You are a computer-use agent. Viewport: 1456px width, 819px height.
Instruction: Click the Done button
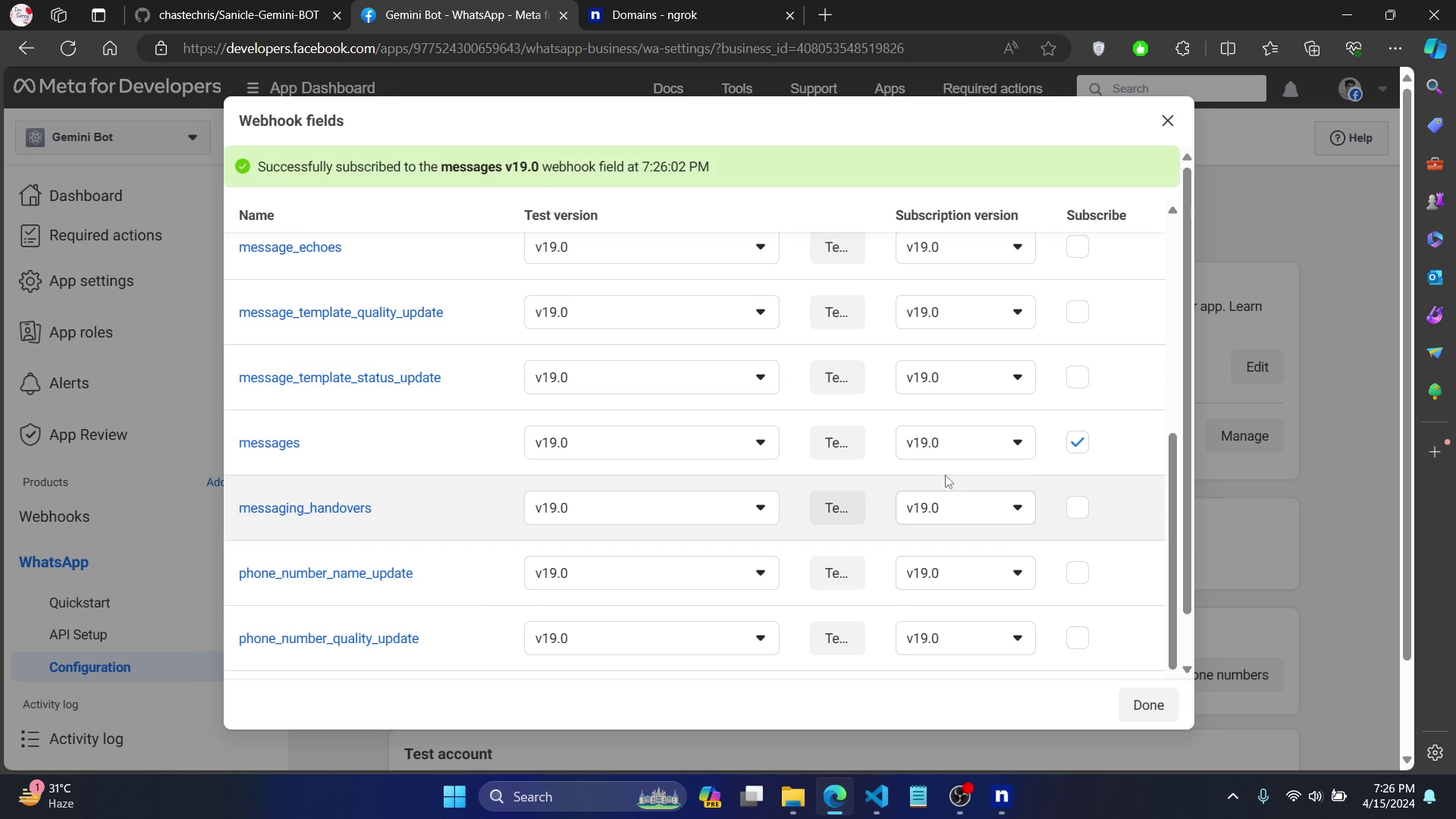tap(1147, 704)
